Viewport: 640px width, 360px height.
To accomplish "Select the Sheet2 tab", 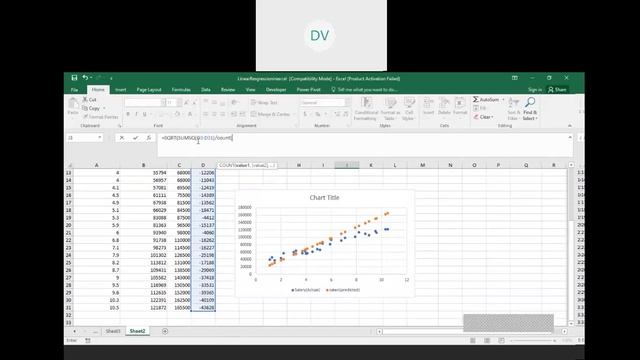I will pyautogui.click(x=138, y=331).
